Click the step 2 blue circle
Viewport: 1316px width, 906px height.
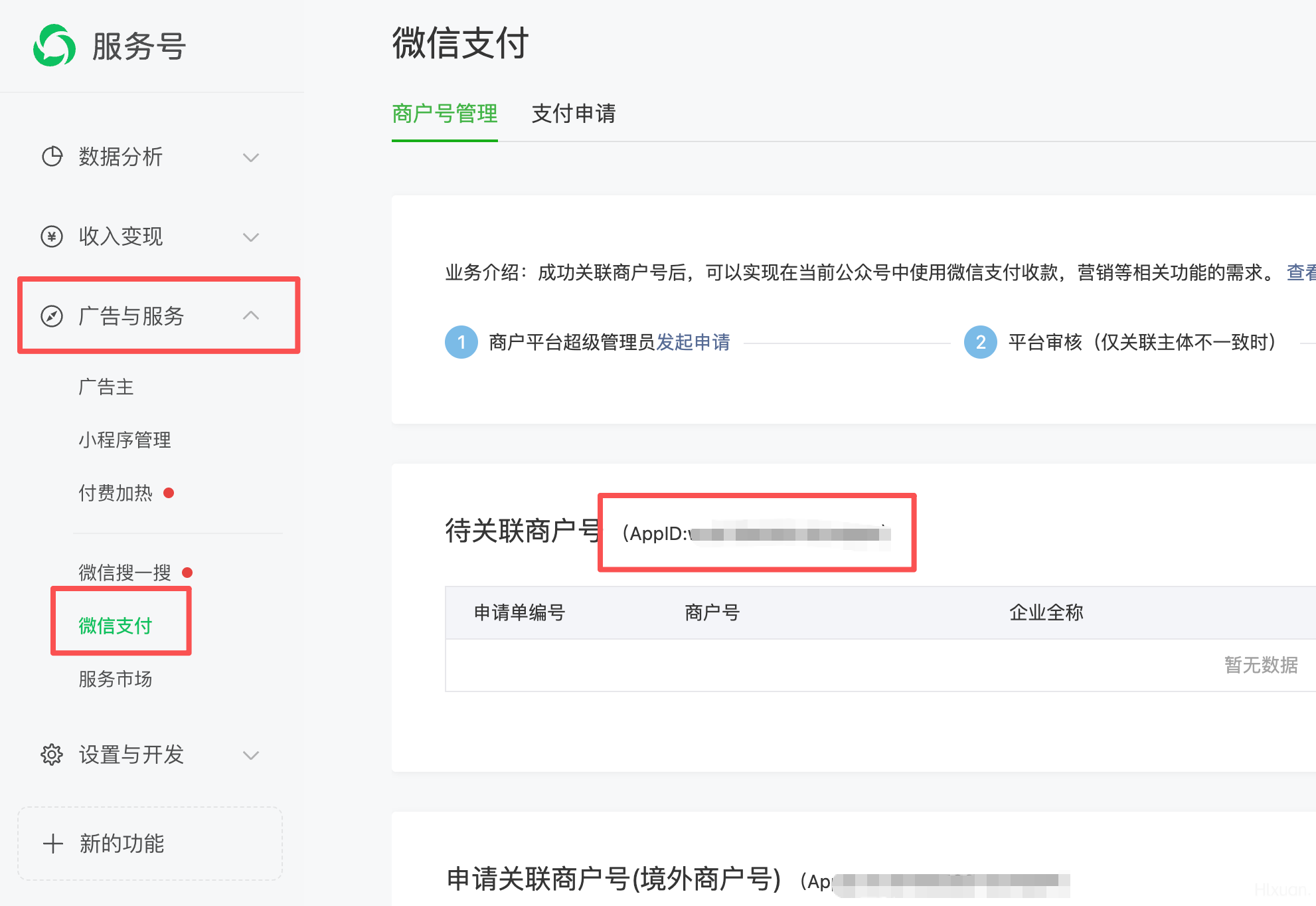pyautogui.click(x=980, y=342)
